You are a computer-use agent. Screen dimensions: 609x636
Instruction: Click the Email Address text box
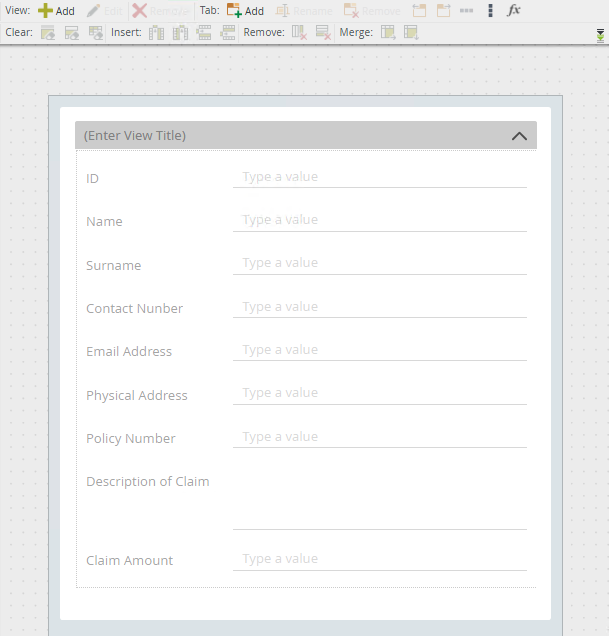pyautogui.click(x=380, y=350)
